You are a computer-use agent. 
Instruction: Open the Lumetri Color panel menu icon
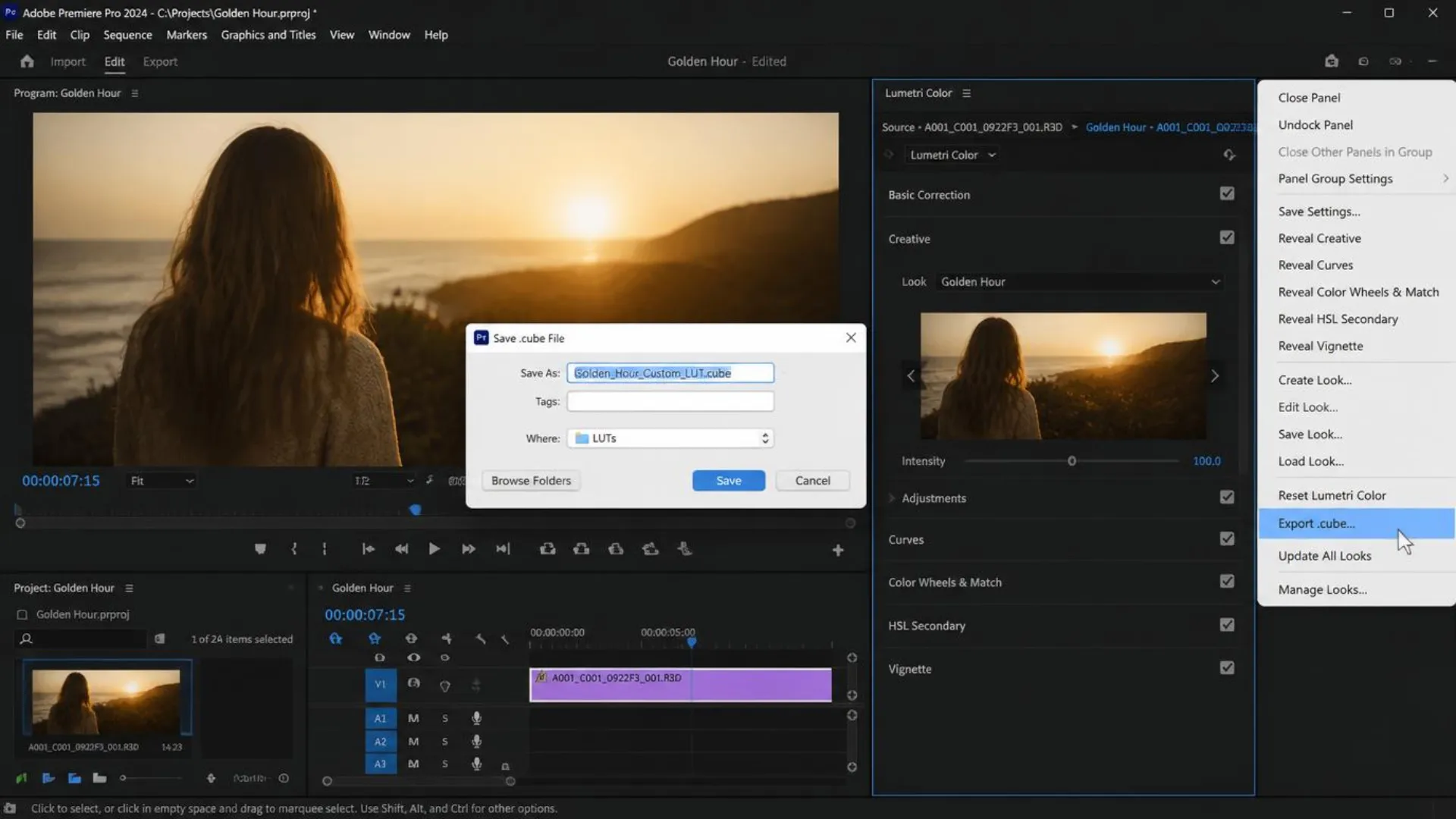[966, 93]
